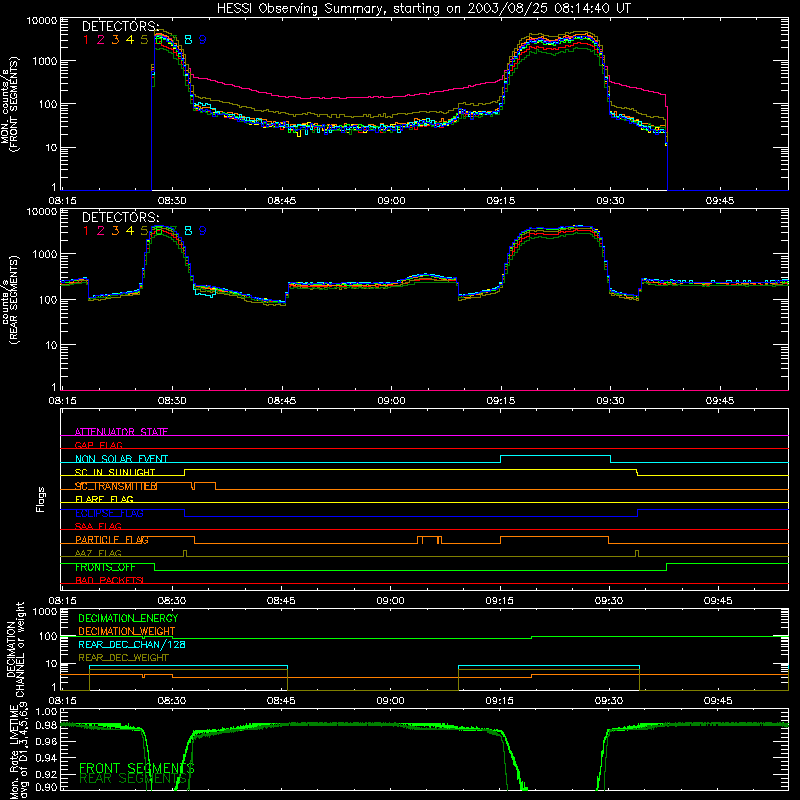Click the NON_SOLAR_EVENT flag label
Screen dimensions: 800x800
coord(121,459)
